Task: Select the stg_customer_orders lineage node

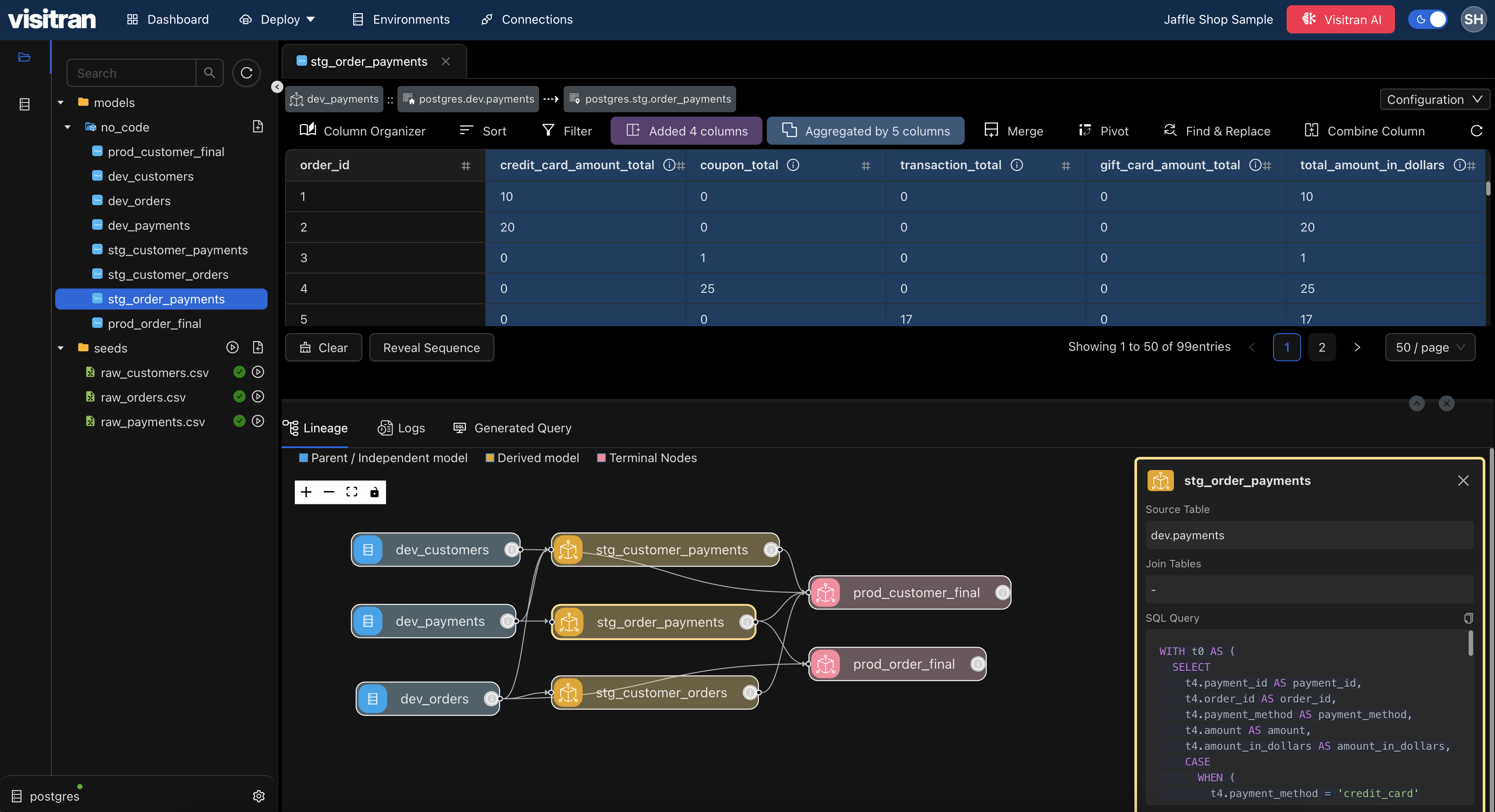Action: coord(655,692)
